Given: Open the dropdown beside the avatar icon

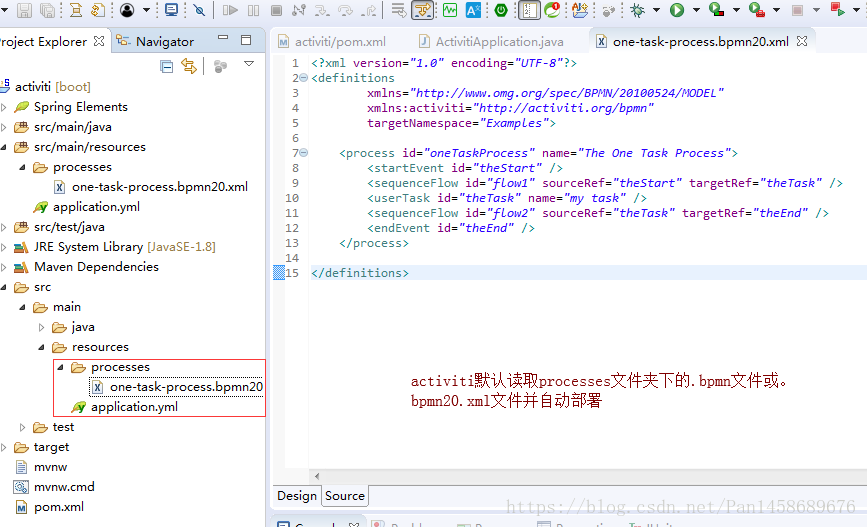Looking at the screenshot, I should tap(146, 10).
